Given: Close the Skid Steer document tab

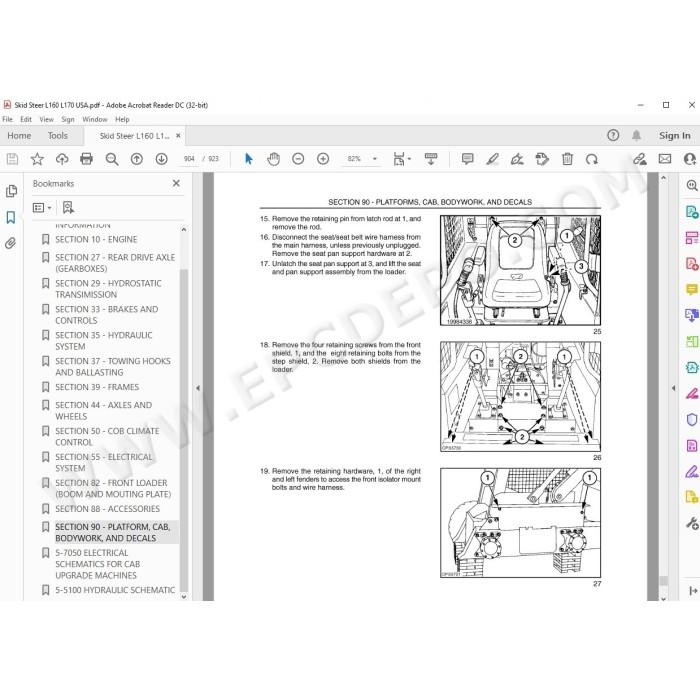Looking at the screenshot, I should 178,136.
